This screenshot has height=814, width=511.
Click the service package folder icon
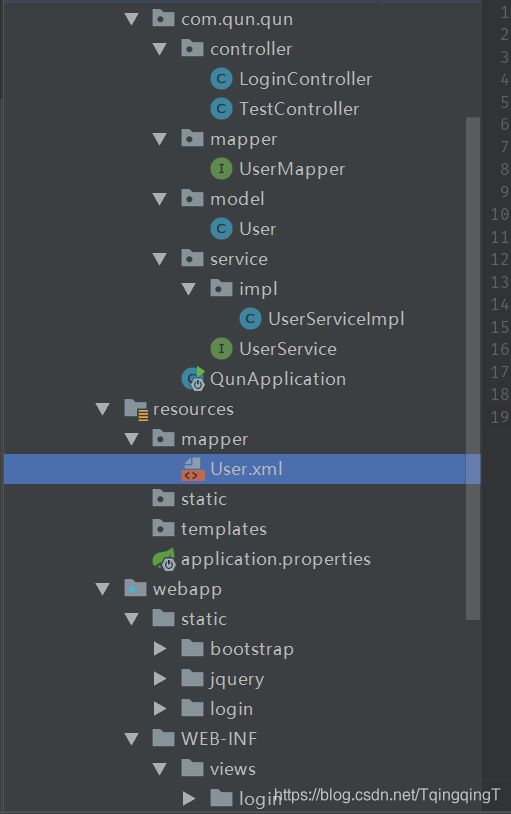tap(192, 259)
